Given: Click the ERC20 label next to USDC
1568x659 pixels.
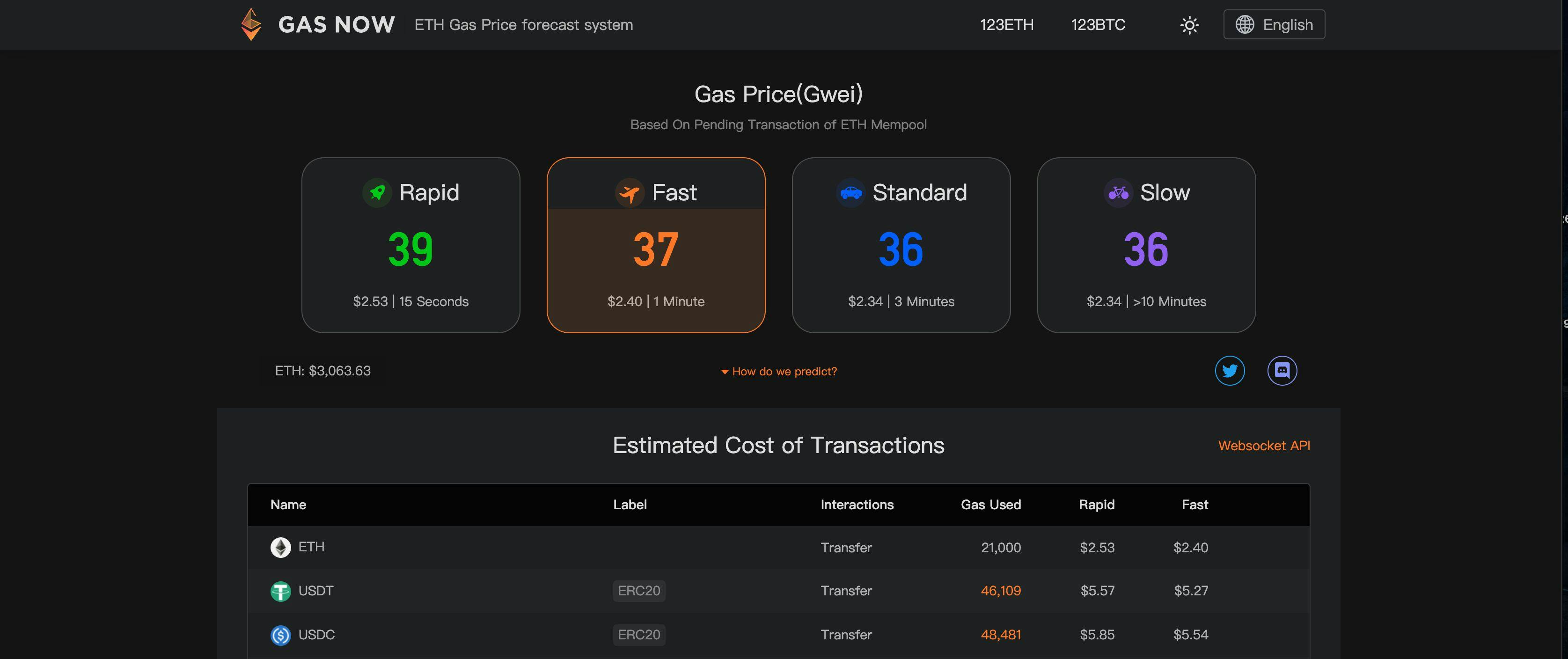Looking at the screenshot, I should pos(638,635).
